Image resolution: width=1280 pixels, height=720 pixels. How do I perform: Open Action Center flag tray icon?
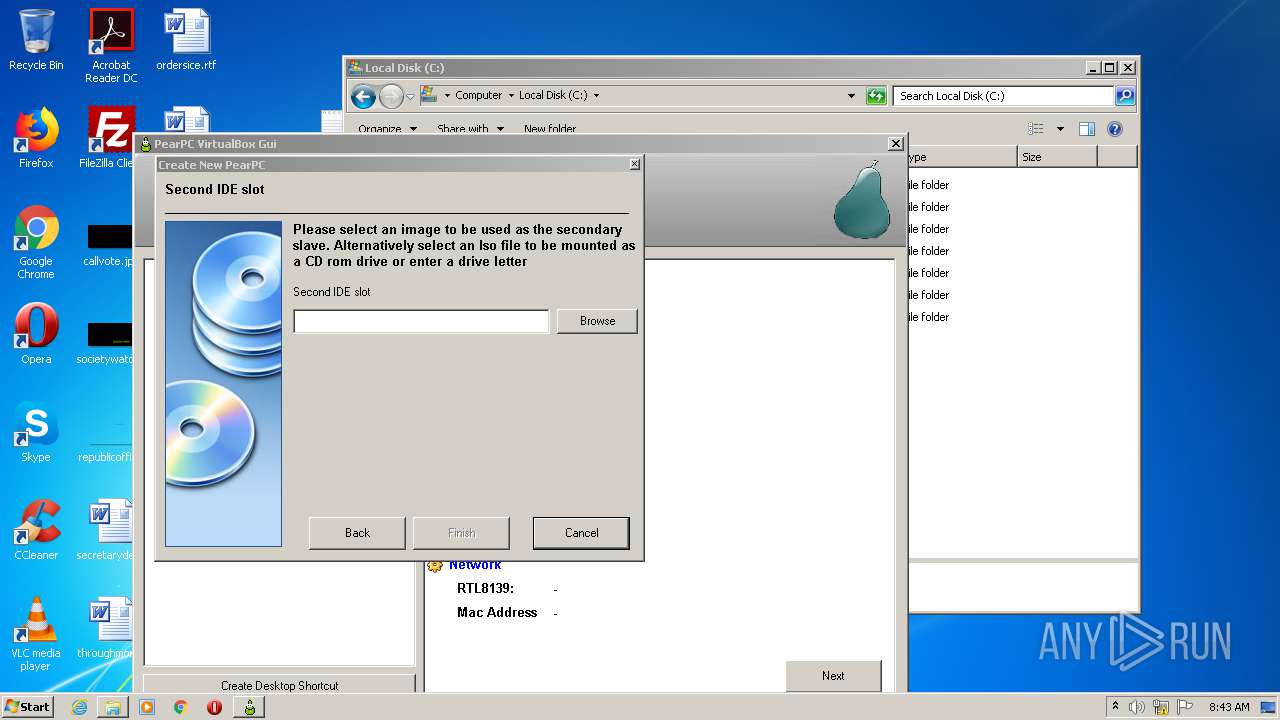click(x=1185, y=707)
